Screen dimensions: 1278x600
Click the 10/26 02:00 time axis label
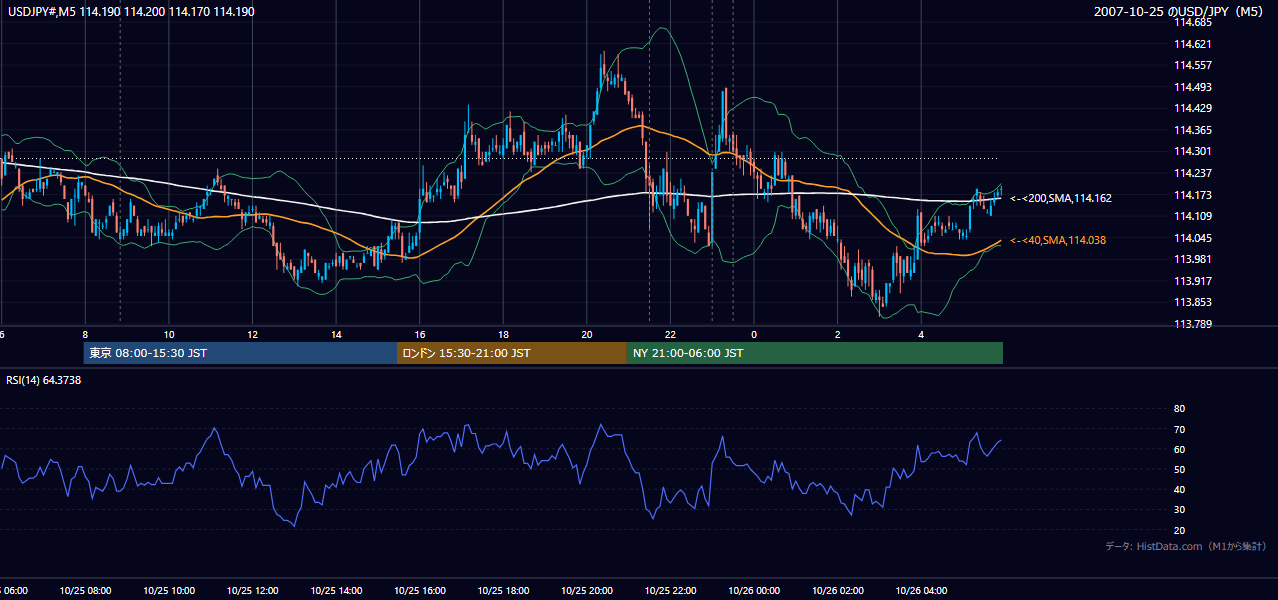coord(837,591)
